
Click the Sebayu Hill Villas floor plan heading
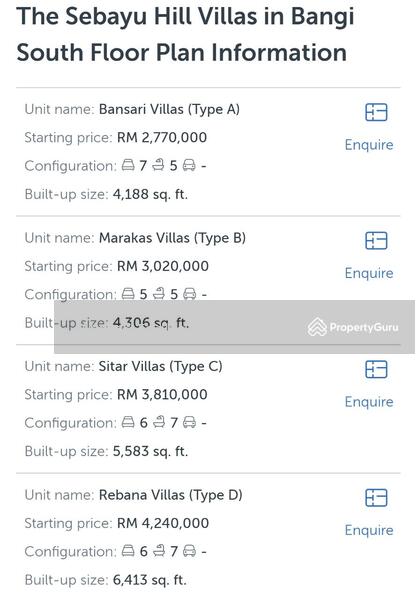(x=185, y=34)
